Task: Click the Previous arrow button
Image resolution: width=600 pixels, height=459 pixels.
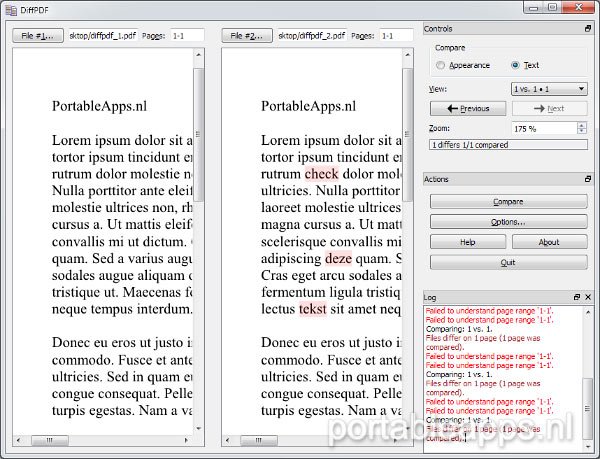Action: [467, 108]
